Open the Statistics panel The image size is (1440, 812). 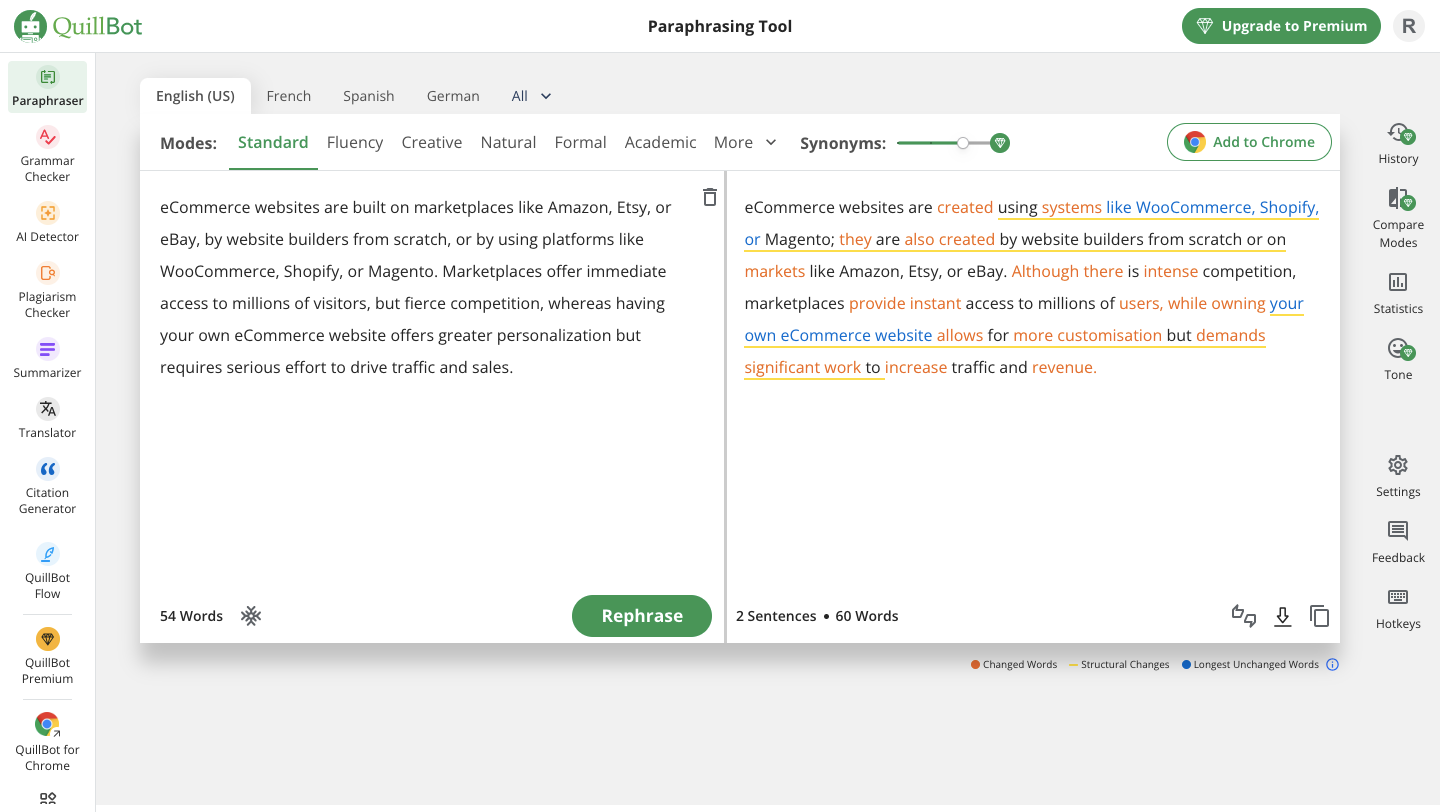[1398, 294]
